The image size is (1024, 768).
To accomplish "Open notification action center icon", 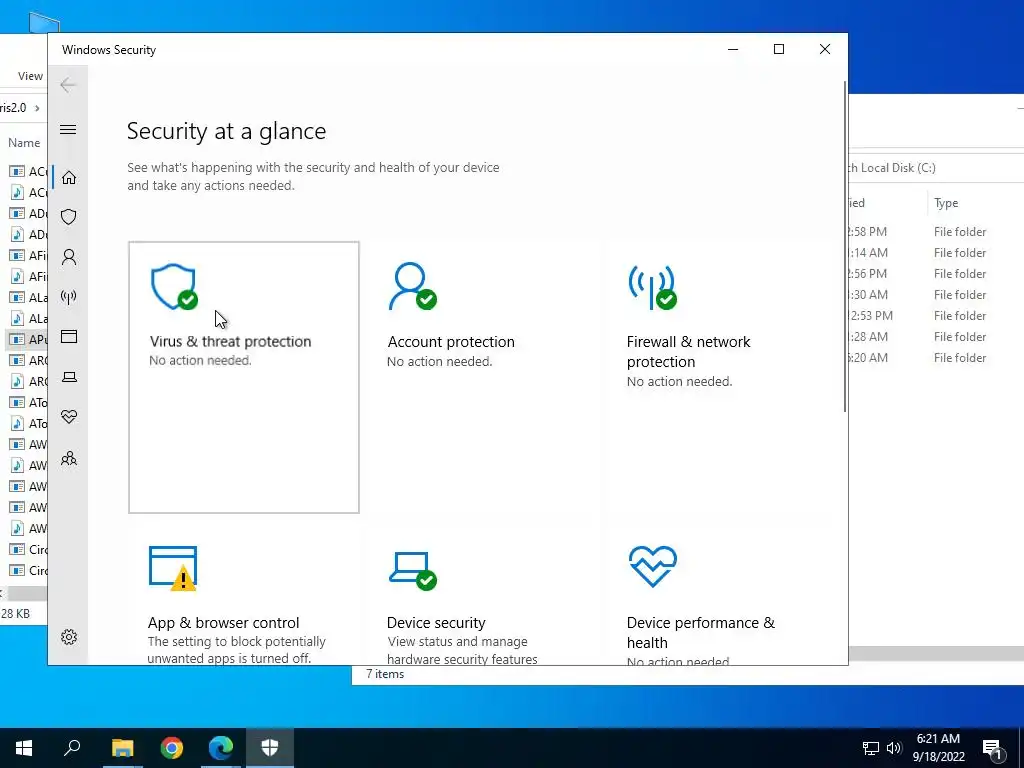I will point(992,748).
